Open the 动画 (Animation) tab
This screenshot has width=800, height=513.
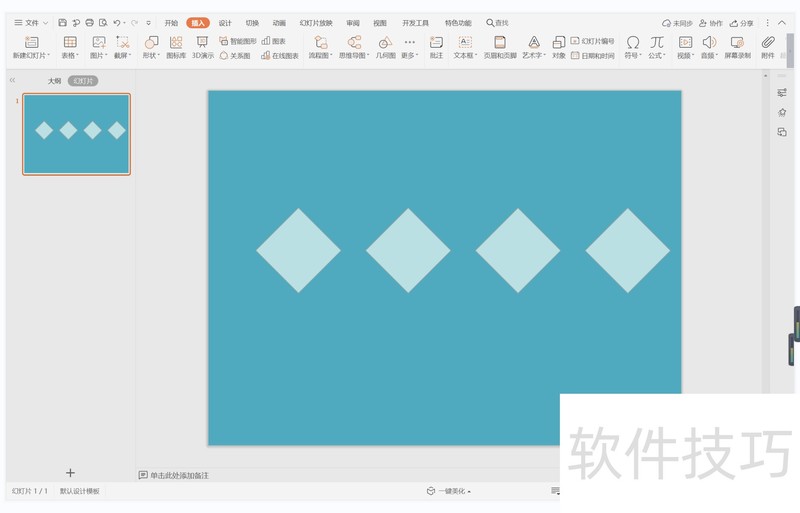(279, 22)
